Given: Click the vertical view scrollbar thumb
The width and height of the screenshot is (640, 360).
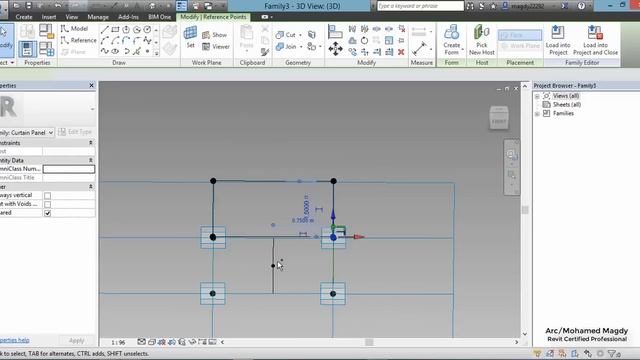Looking at the screenshot, I should (525, 210).
